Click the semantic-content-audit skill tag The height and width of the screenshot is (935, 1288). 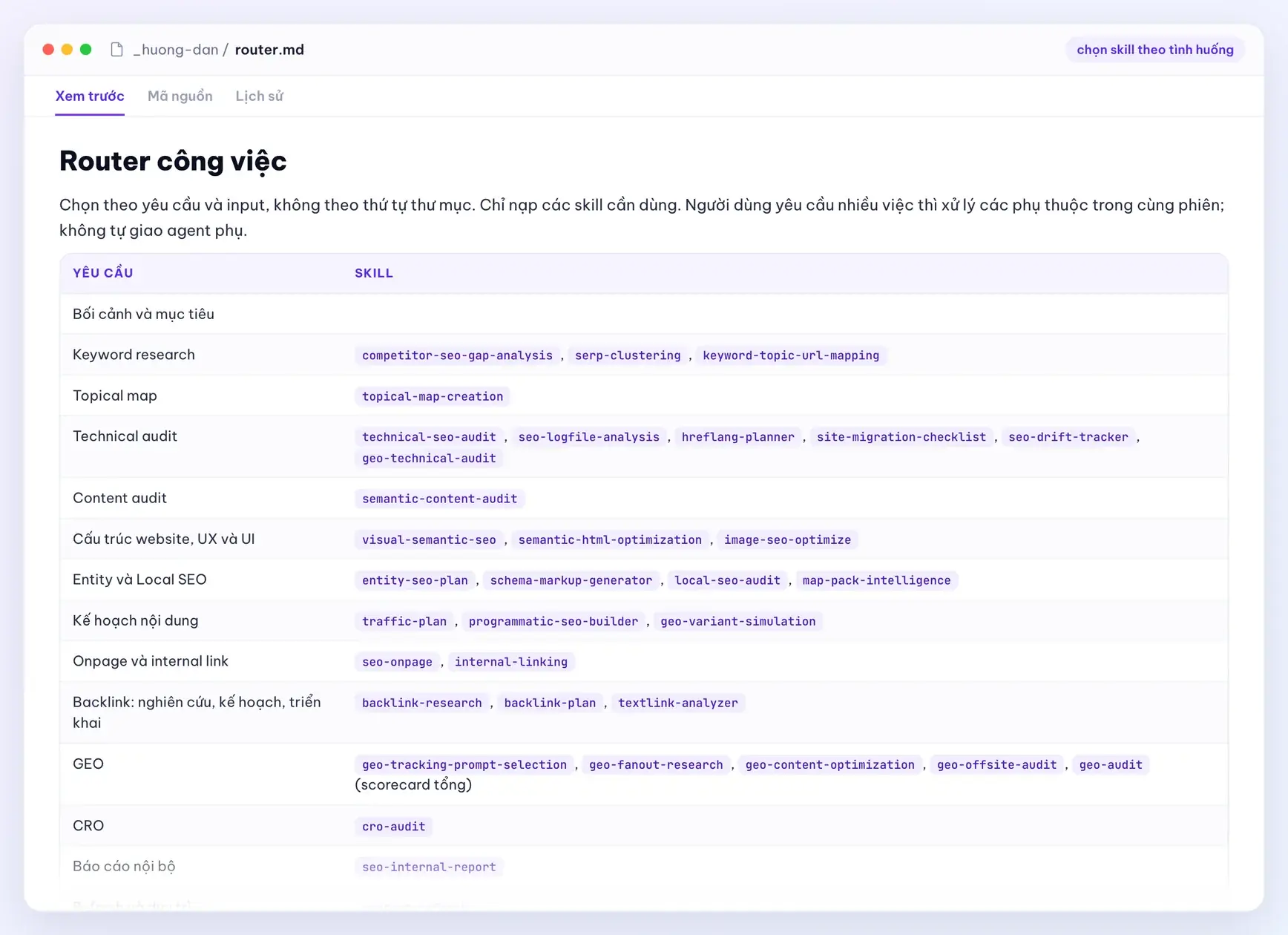pos(440,499)
